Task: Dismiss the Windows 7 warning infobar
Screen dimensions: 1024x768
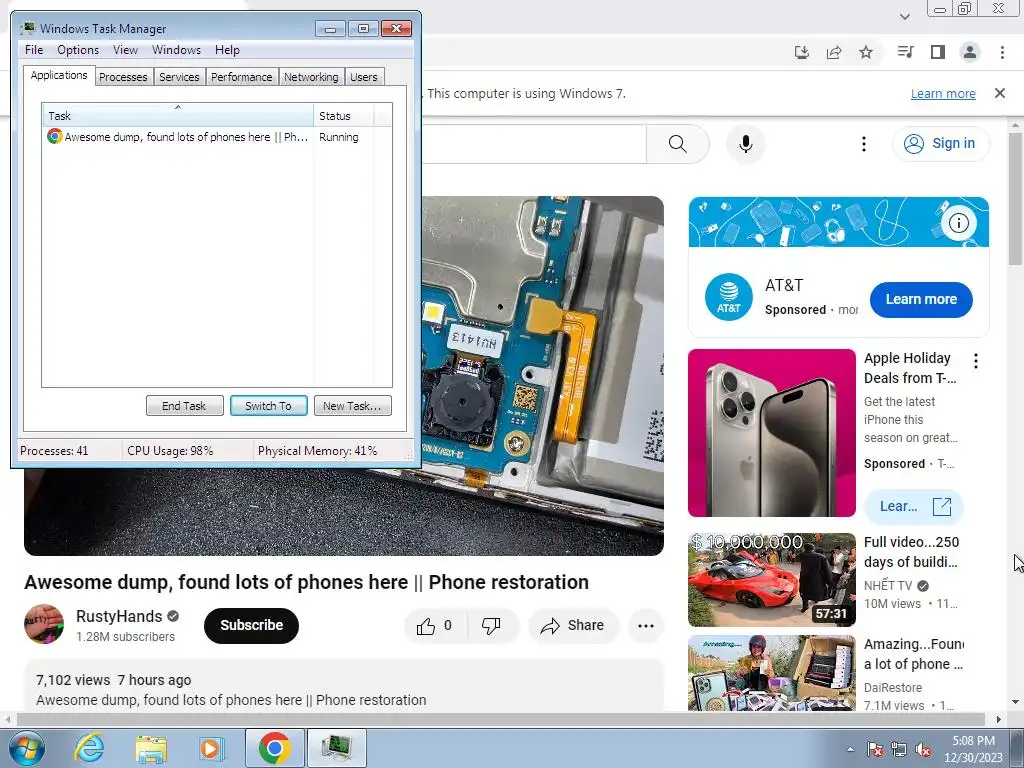Action: tap(1000, 93)
